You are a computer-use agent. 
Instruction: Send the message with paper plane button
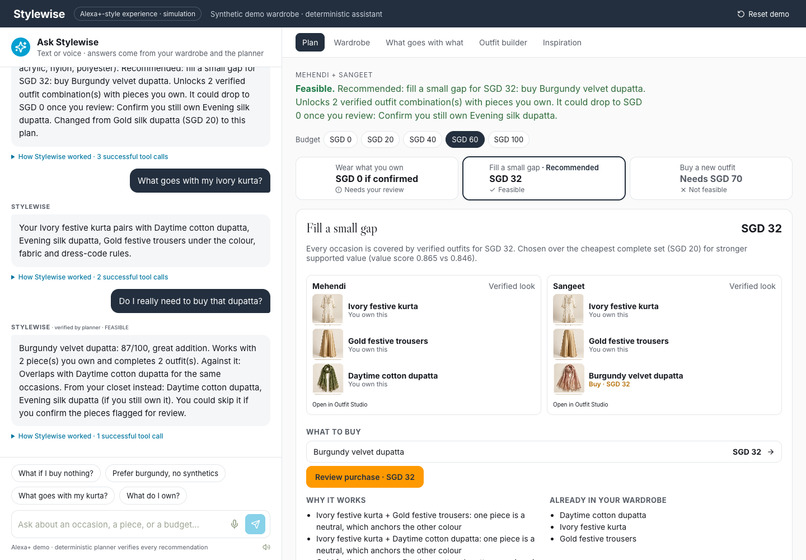tap(255, 524)
